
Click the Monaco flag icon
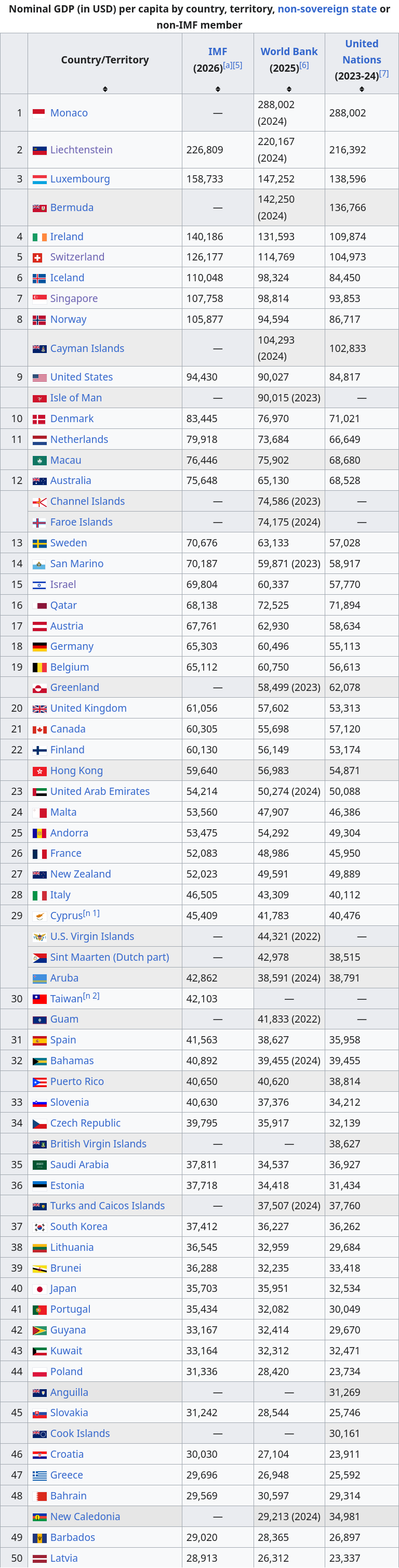coord(39,113)
